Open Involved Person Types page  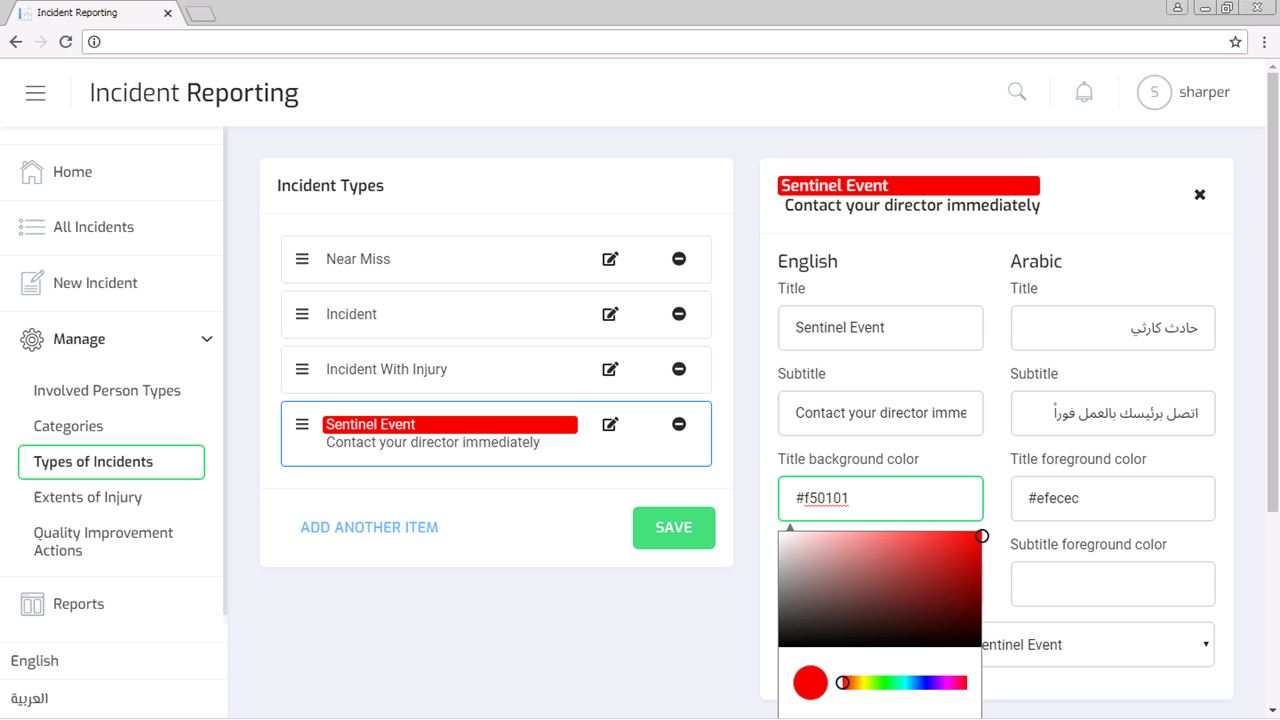point(107,391)
